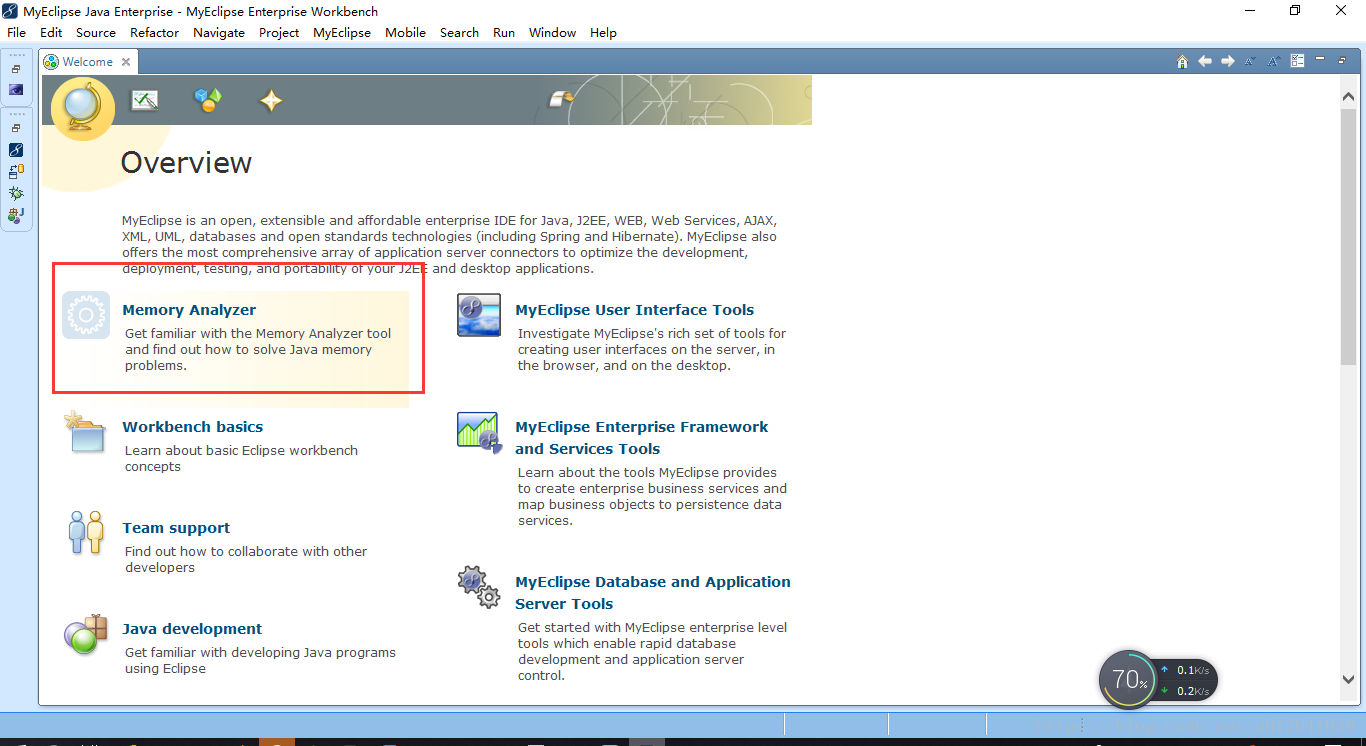
Task: Open MyEclipse User Interface Tools link
Action: point(635,310)
